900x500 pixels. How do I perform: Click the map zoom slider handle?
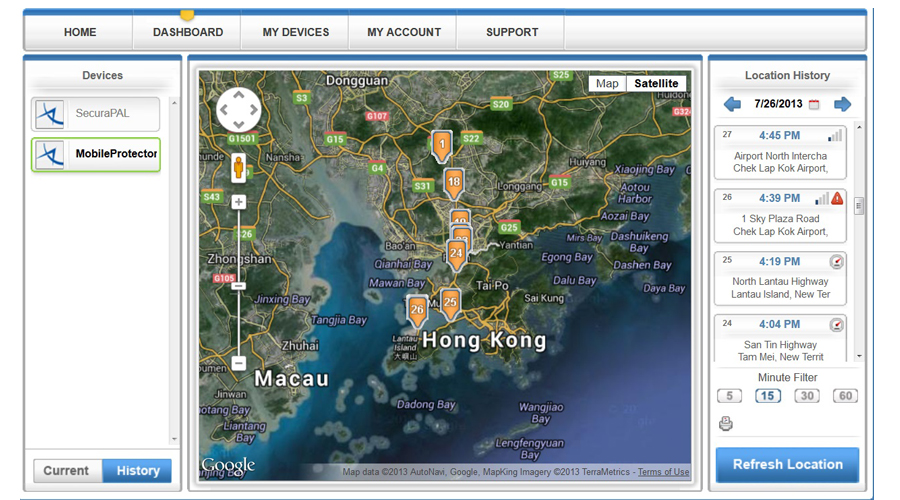[239, 286]
